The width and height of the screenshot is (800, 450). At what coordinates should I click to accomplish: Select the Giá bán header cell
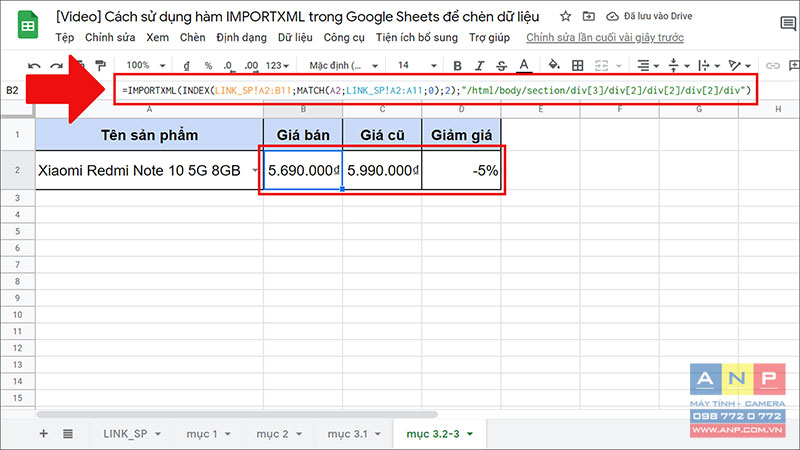click(x=303, y=135)
